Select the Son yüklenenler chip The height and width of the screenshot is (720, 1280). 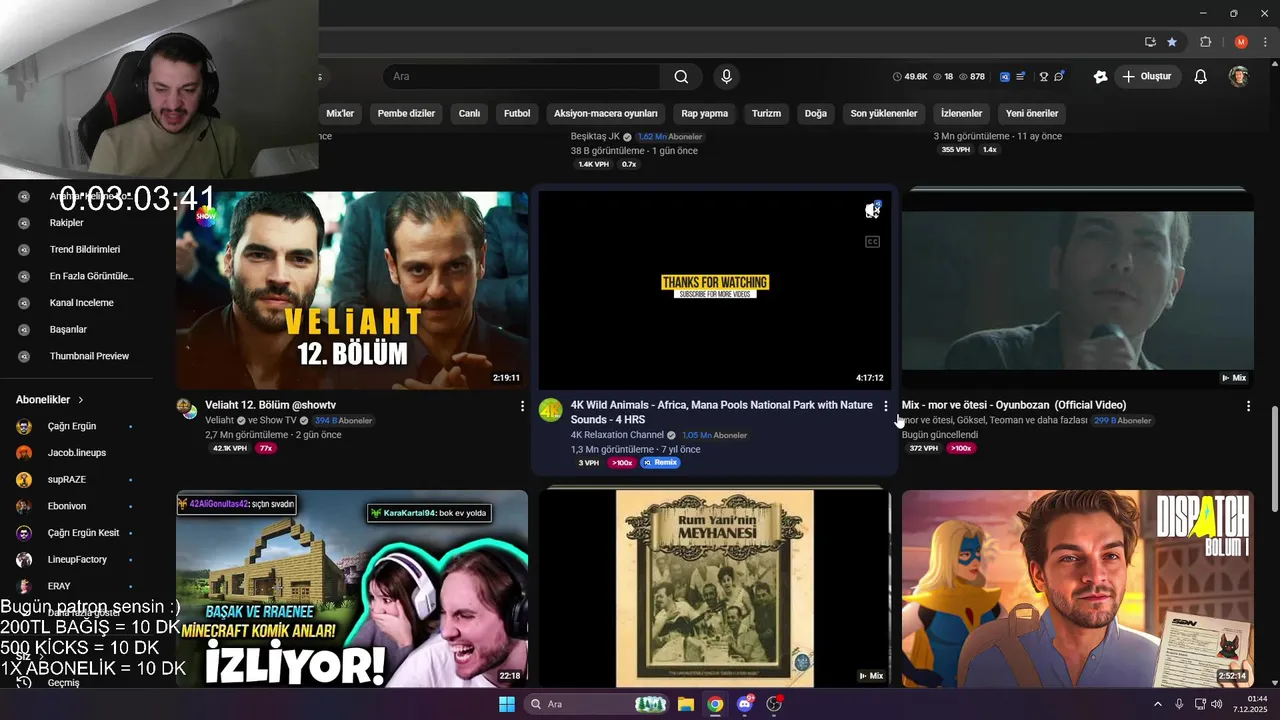click(x=884, y=113)
